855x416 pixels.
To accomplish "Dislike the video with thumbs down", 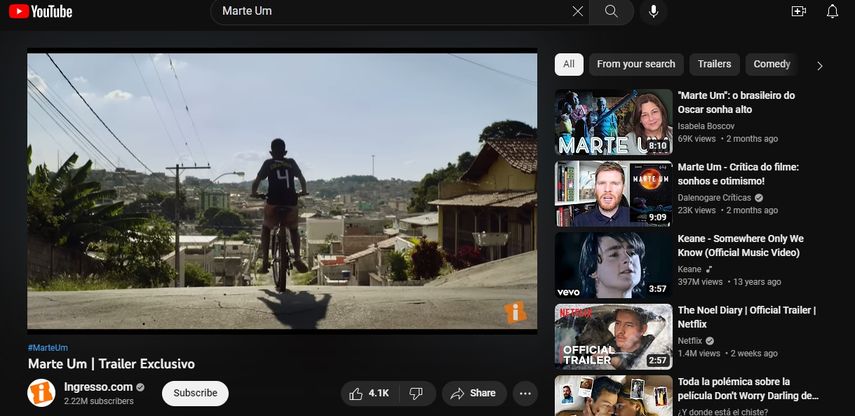I will 416,393.
